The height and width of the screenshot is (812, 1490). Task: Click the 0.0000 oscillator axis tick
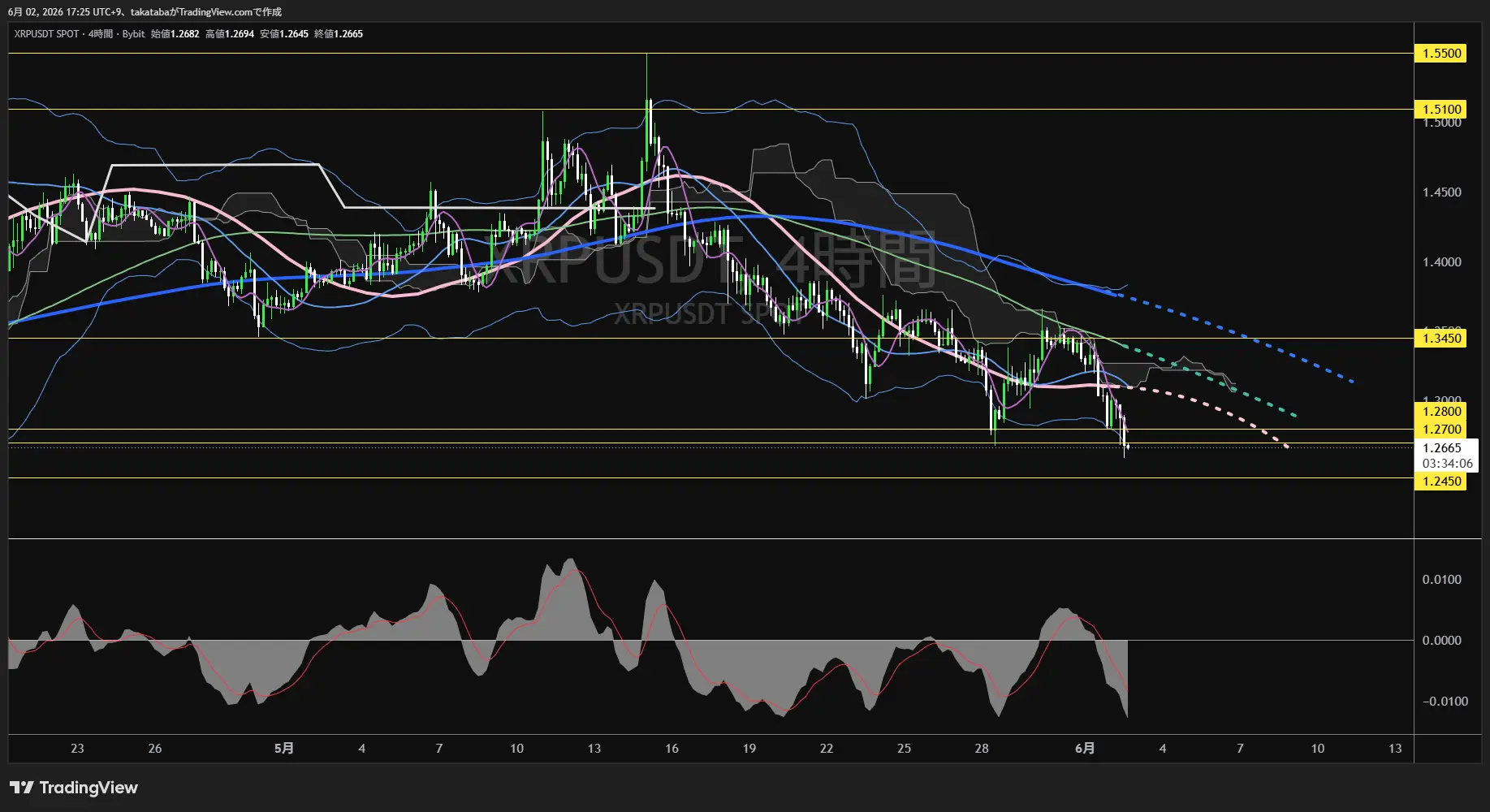point(1441,641)
